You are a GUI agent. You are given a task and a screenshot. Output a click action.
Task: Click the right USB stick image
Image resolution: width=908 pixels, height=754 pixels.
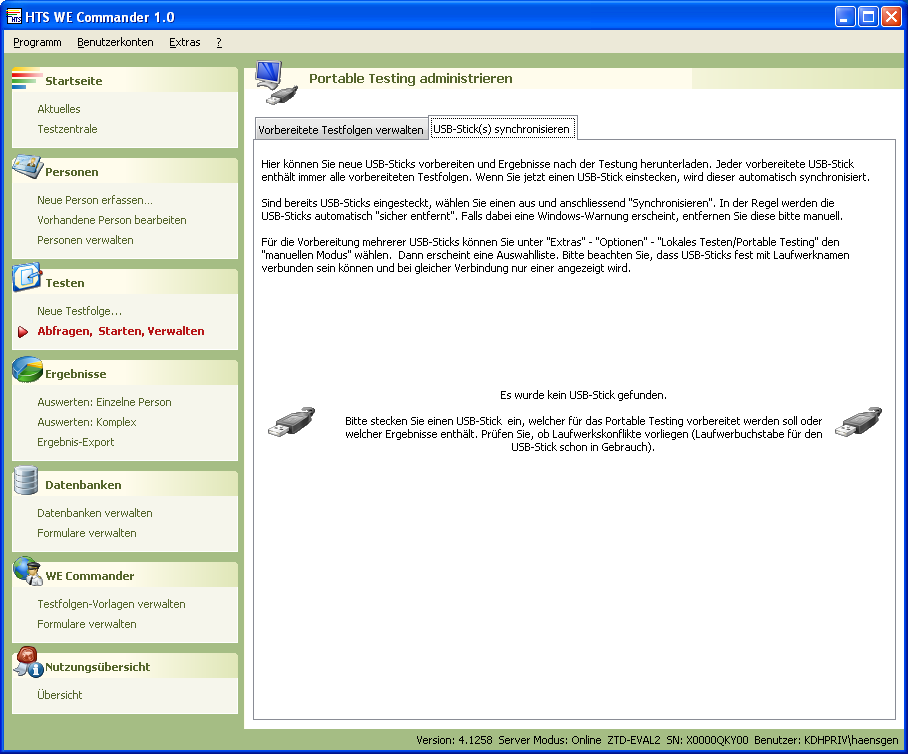(x=858, y=422)
